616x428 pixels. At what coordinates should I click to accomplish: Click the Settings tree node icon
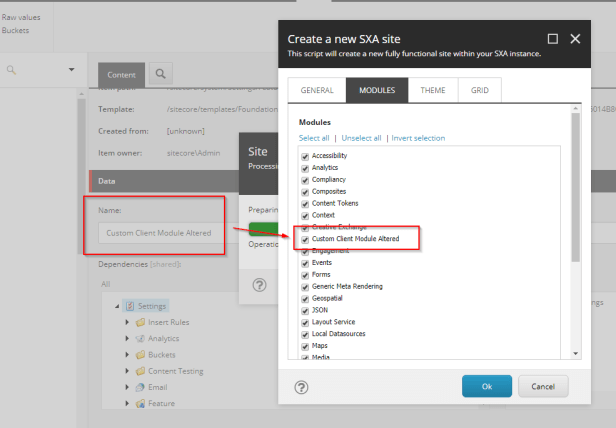coord(130,306)
